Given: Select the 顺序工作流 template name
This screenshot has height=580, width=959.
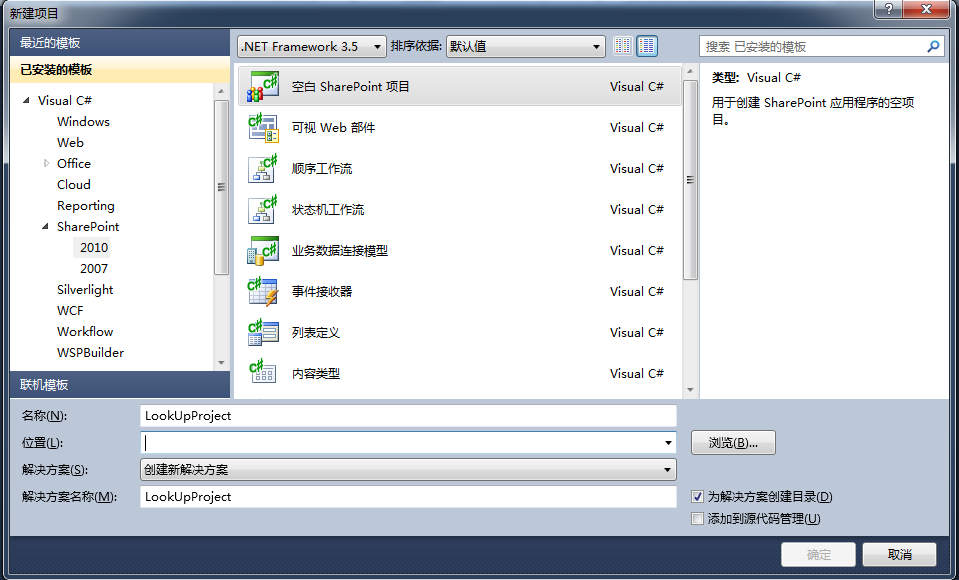Looking at the screenshot, I should click(x=322, y=168).
